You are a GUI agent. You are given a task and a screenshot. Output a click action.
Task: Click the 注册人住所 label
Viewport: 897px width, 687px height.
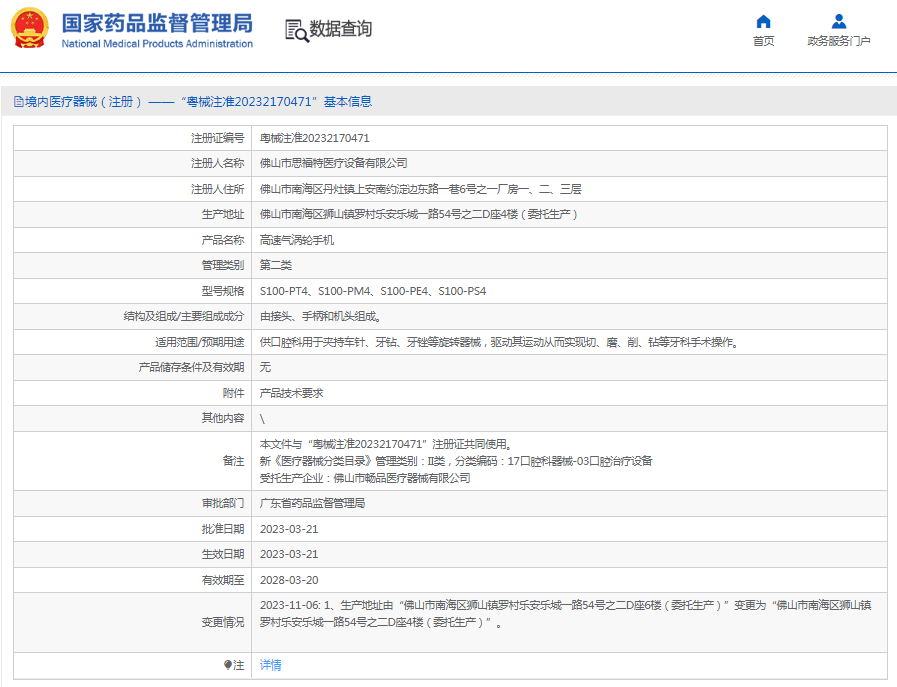[217, 189]
